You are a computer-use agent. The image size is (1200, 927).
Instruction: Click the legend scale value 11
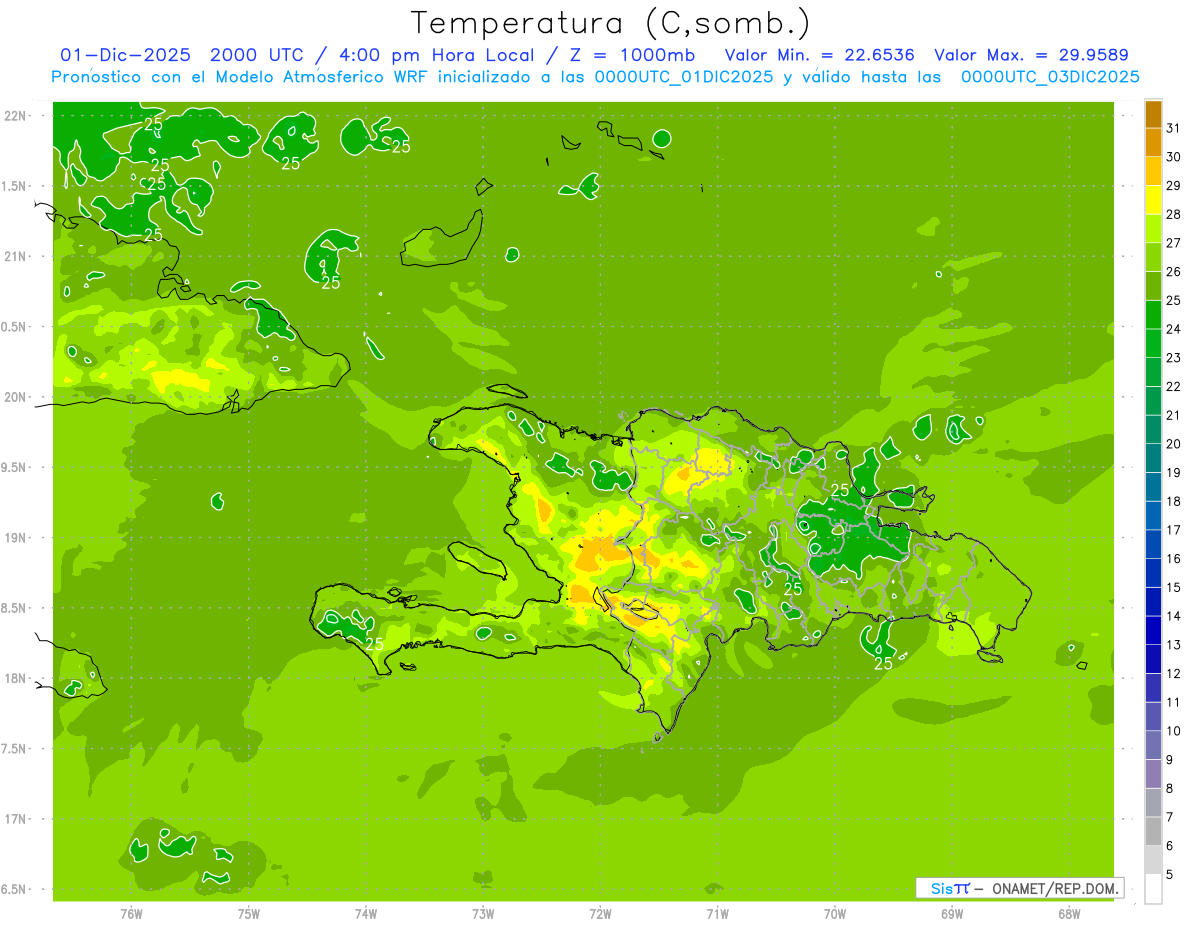click(1174, 702)
